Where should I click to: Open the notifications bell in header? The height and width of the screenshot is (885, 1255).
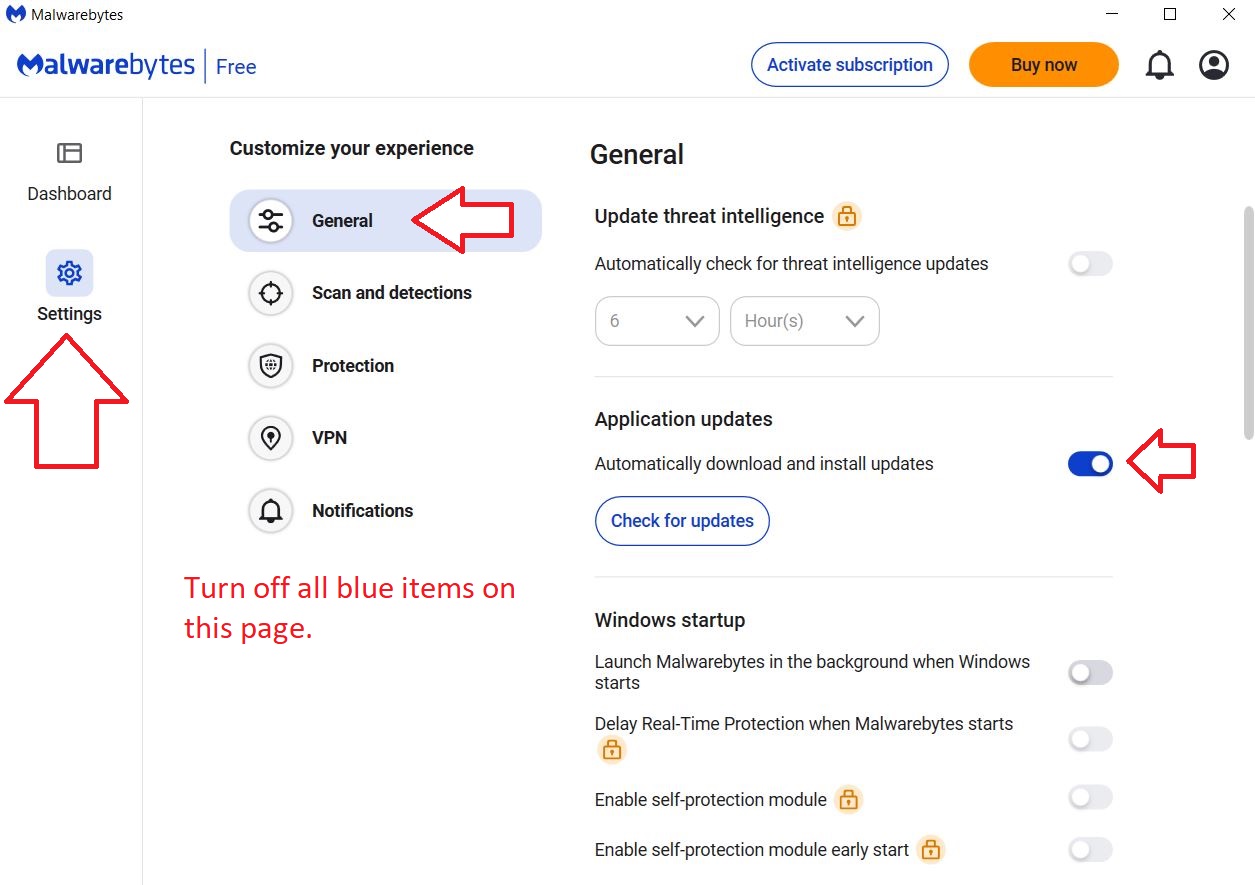click(x=1159, y=66)
